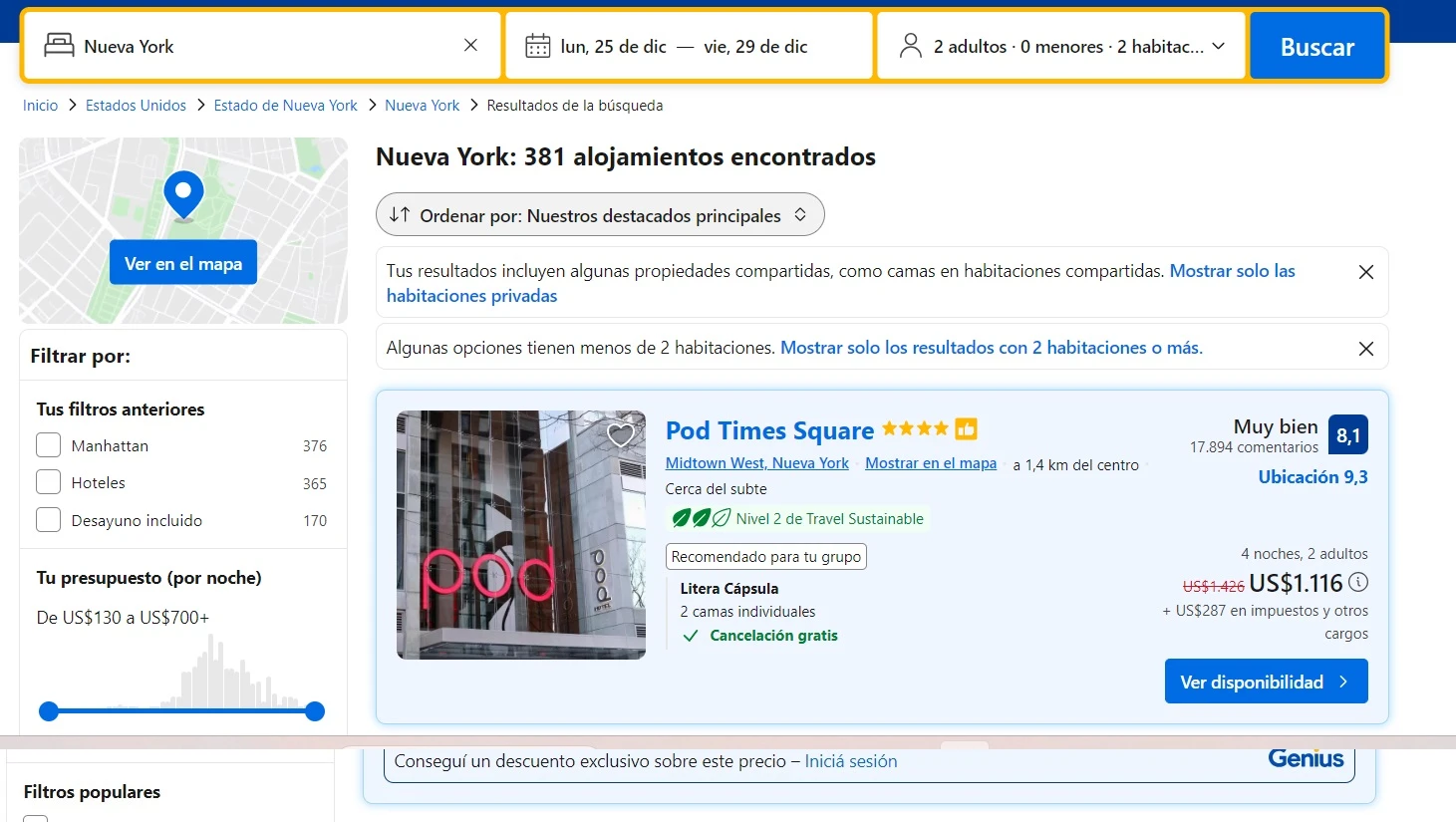This screenshot has height=822, width=1456.
Task: Open the Pod Times Square title link
Action: 769,430
